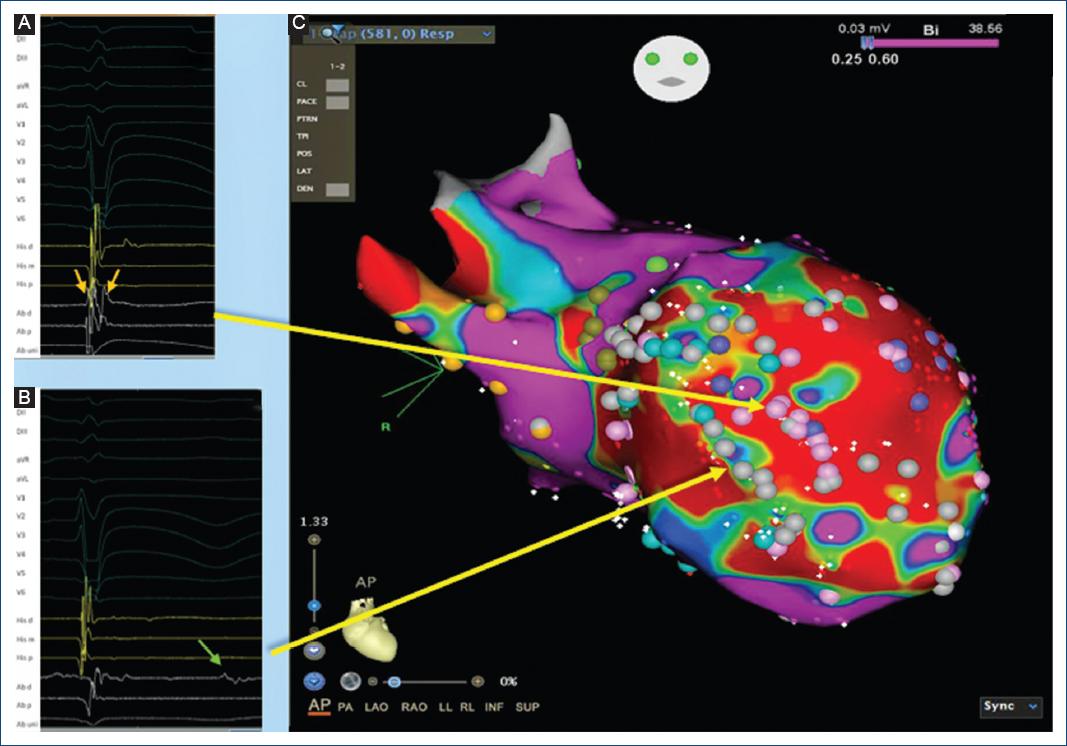The width and height of the screenshot is (1067, 746).
Task: Click the head orientation indicator icon
Action: (675, 70)
